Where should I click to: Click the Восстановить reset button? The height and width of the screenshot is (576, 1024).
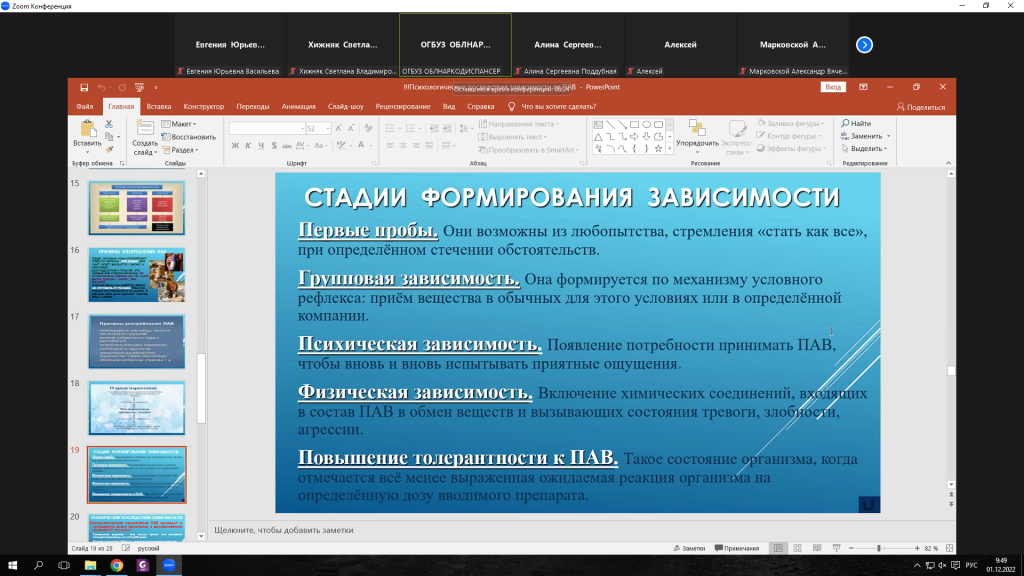(x=189, y=137)
